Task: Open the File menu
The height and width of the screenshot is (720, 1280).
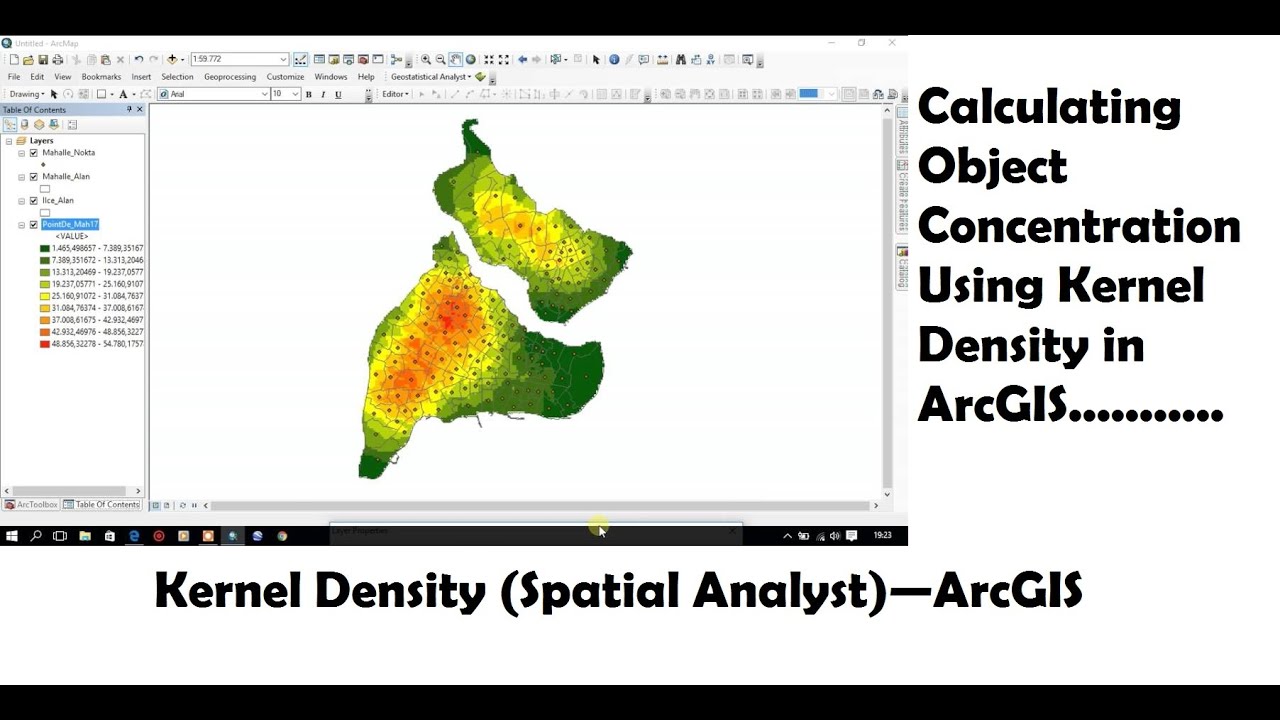Action: pyautogui.click(x=14, y=77)
